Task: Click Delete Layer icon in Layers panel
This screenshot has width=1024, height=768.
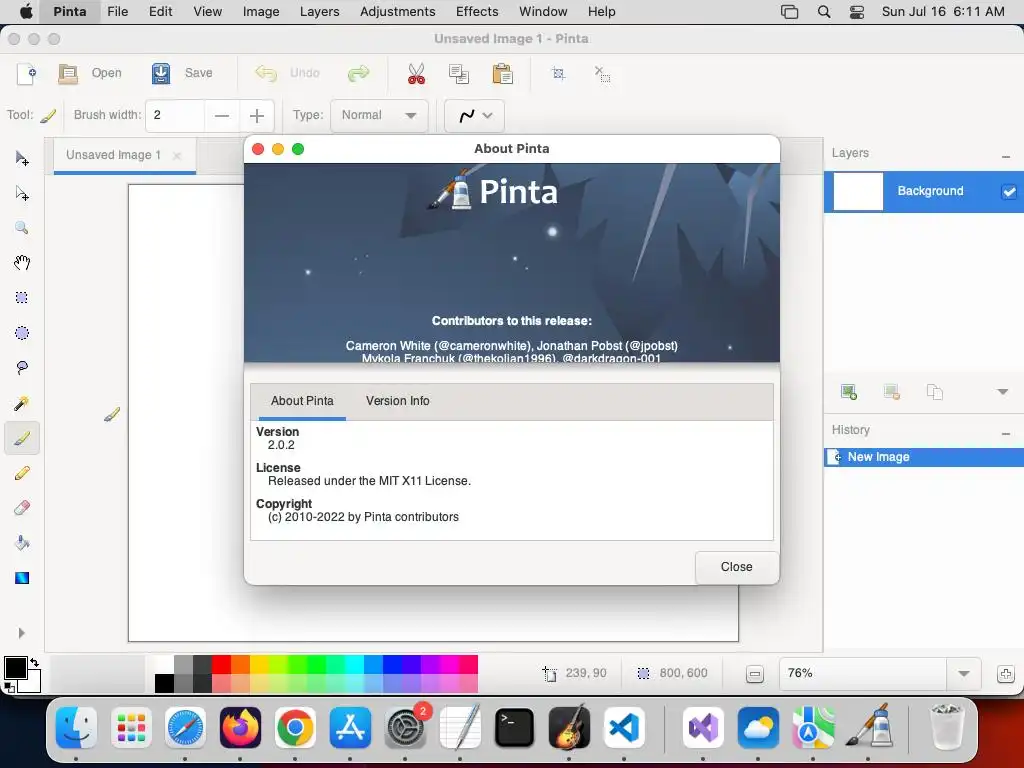Action: pos(892,392)
